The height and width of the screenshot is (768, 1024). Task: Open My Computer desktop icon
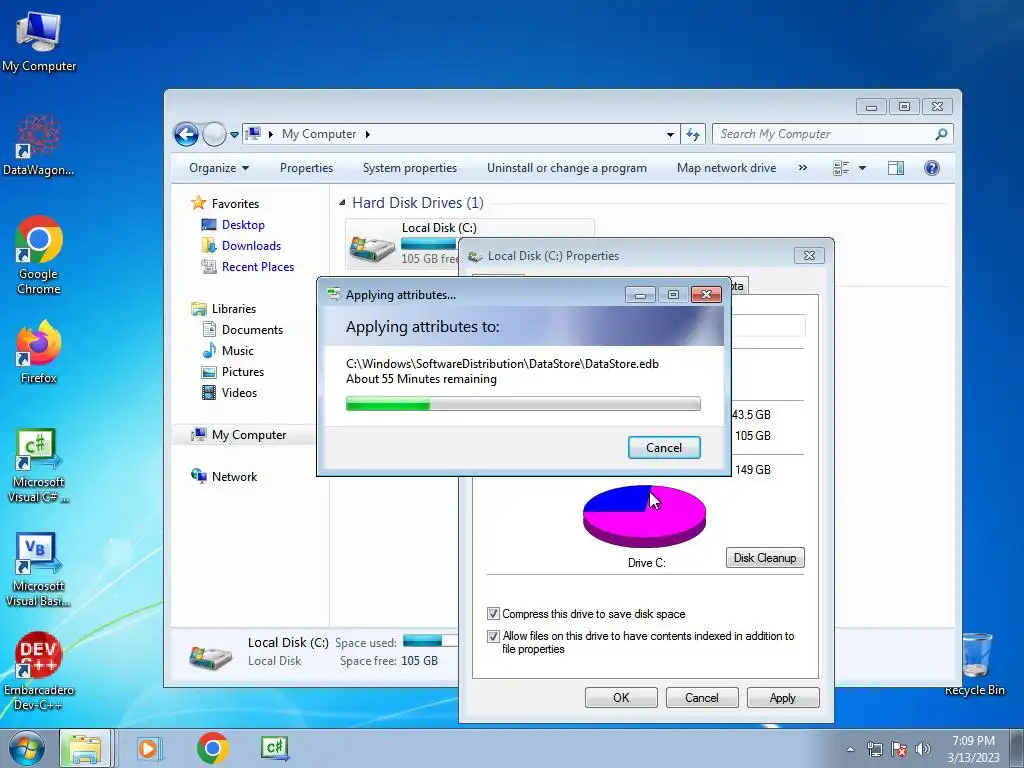click(x=39, y=42)
